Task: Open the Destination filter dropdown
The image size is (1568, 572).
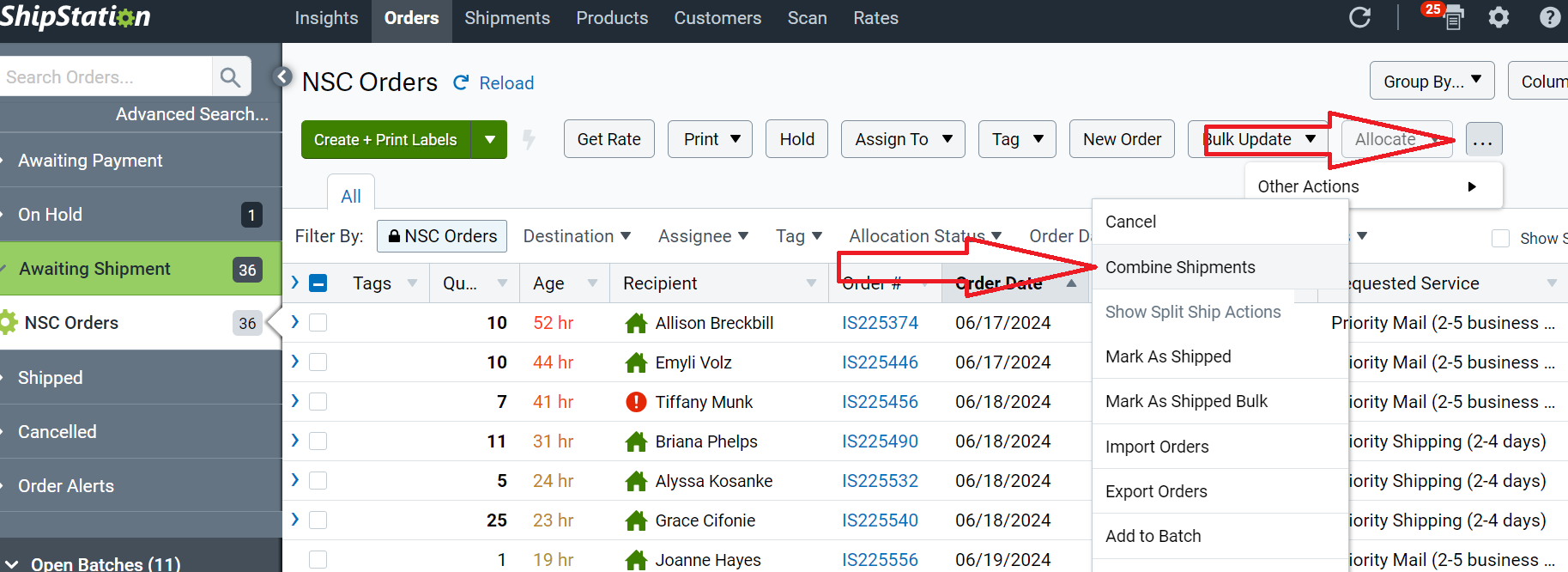Action: (577, 236)
